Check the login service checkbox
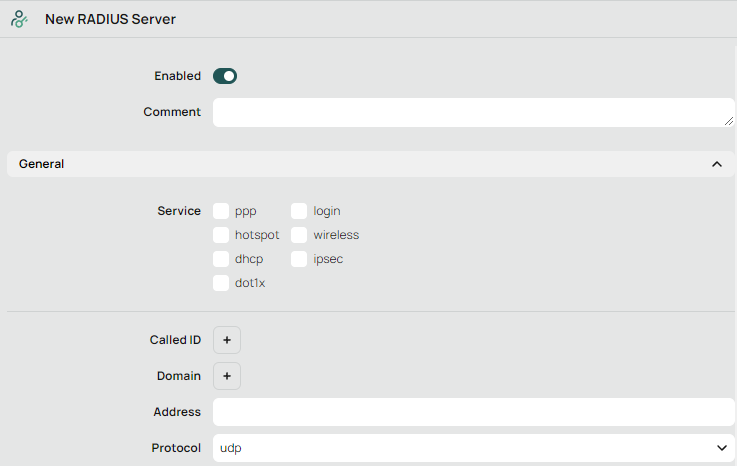737x466 pixels. coord(299,211)
